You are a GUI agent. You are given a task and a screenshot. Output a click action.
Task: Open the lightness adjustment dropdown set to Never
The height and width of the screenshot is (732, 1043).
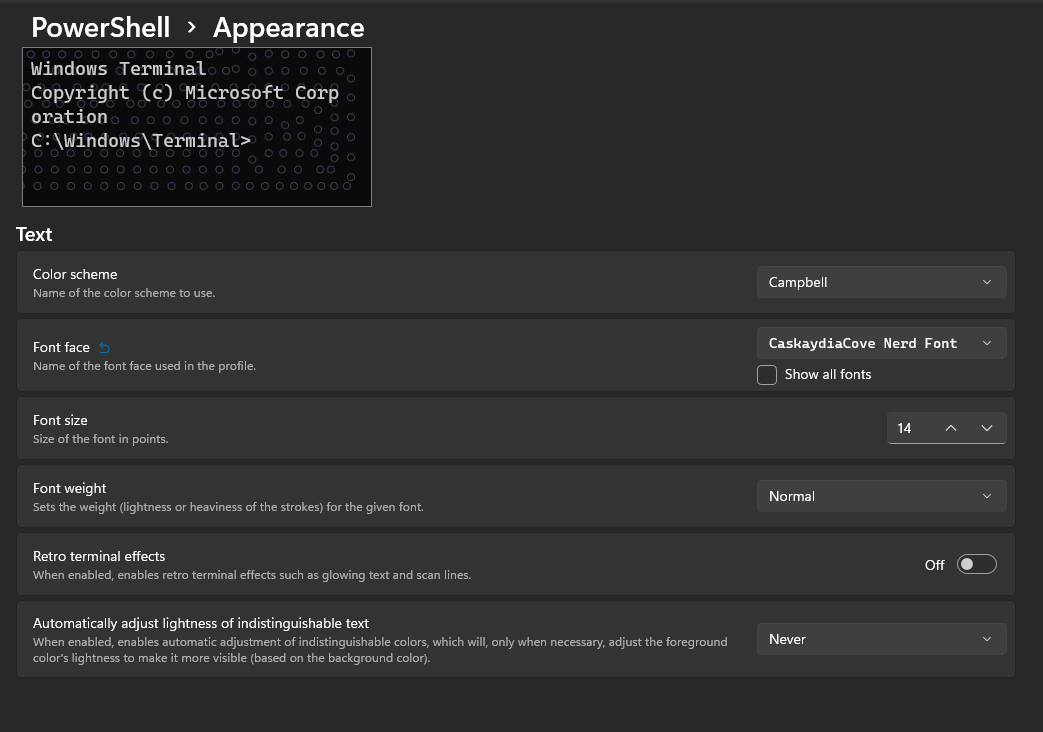[x=881, y=639]
